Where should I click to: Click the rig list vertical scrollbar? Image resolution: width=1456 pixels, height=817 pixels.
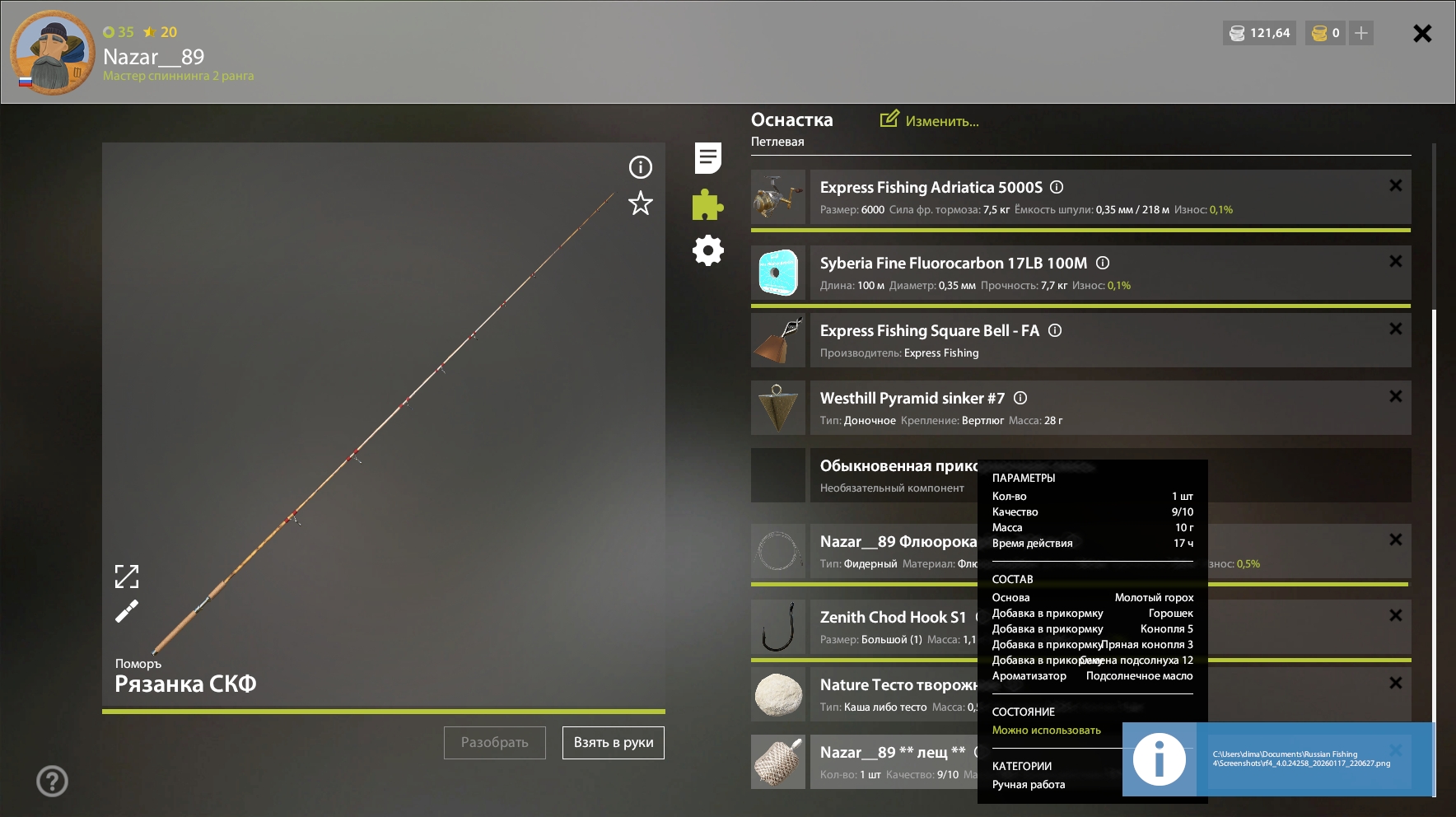[x=1434, y=412]
